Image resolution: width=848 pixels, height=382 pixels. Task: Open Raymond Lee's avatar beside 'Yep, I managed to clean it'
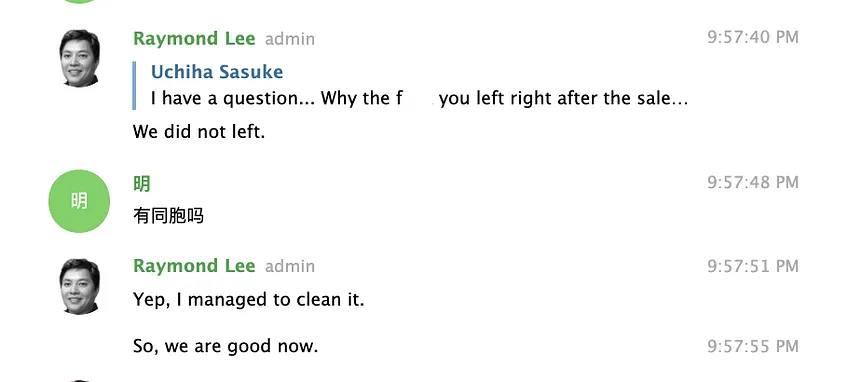pos(79,286)
